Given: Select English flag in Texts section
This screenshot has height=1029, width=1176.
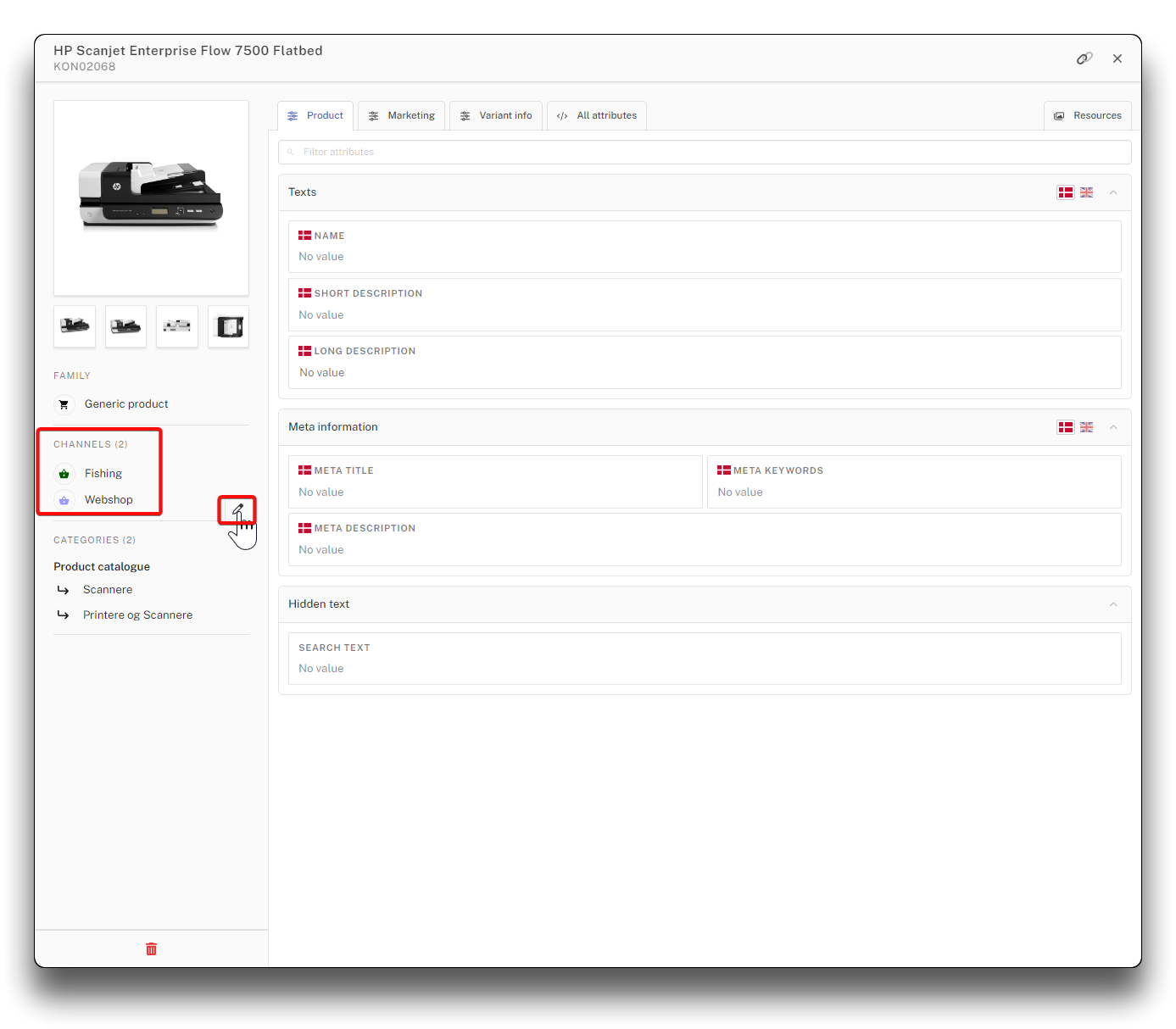Looking at the screenshot, I should (1086, 192).
